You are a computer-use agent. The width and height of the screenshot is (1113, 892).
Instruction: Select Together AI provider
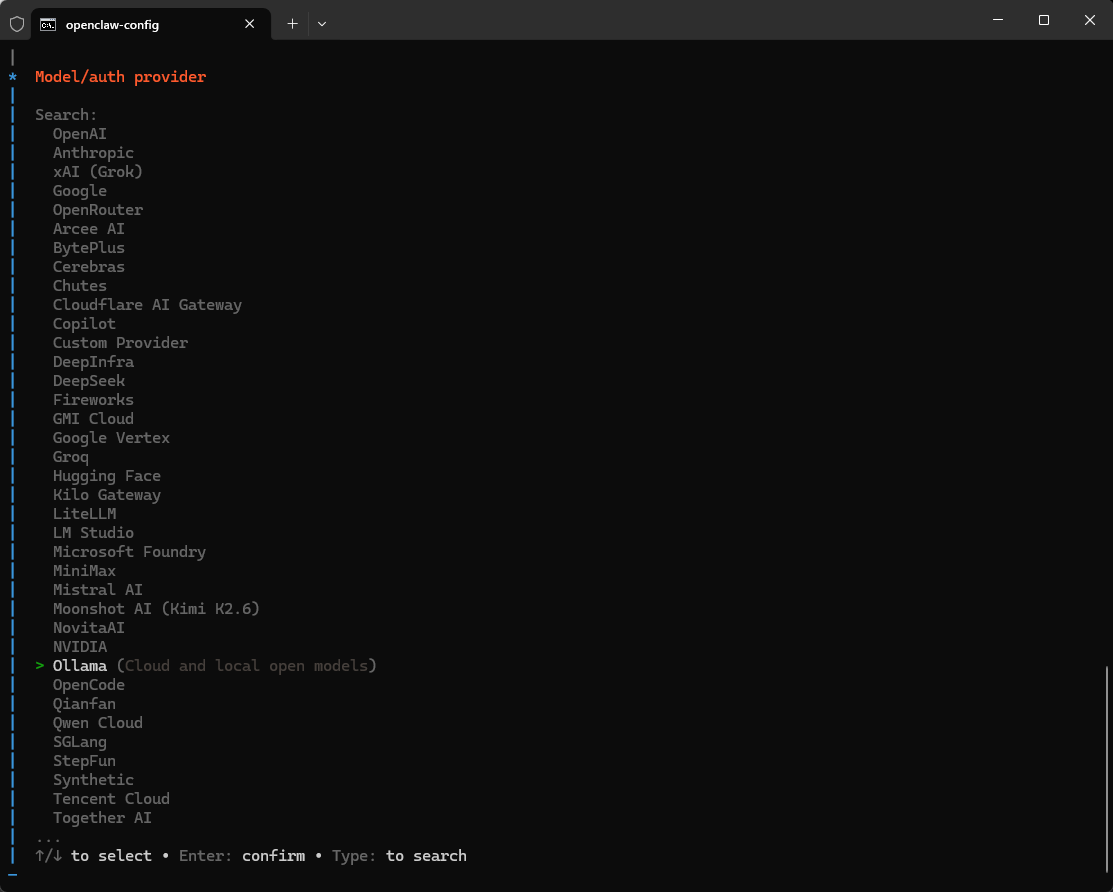tap(102, 818)
